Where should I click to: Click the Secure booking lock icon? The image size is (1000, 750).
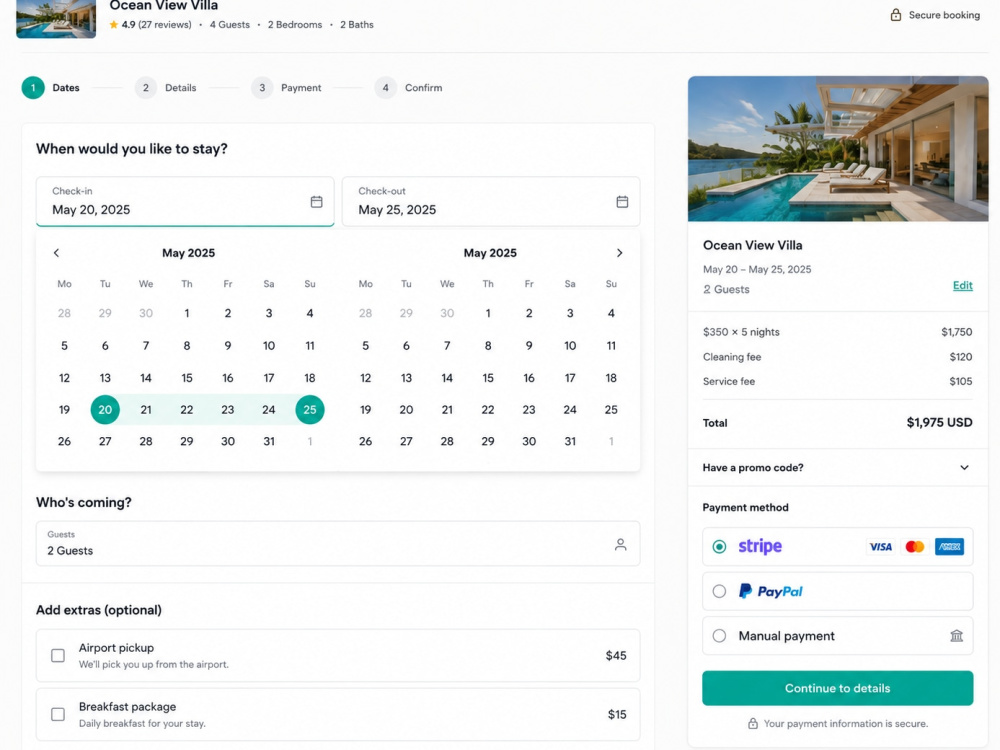[896, 15]
